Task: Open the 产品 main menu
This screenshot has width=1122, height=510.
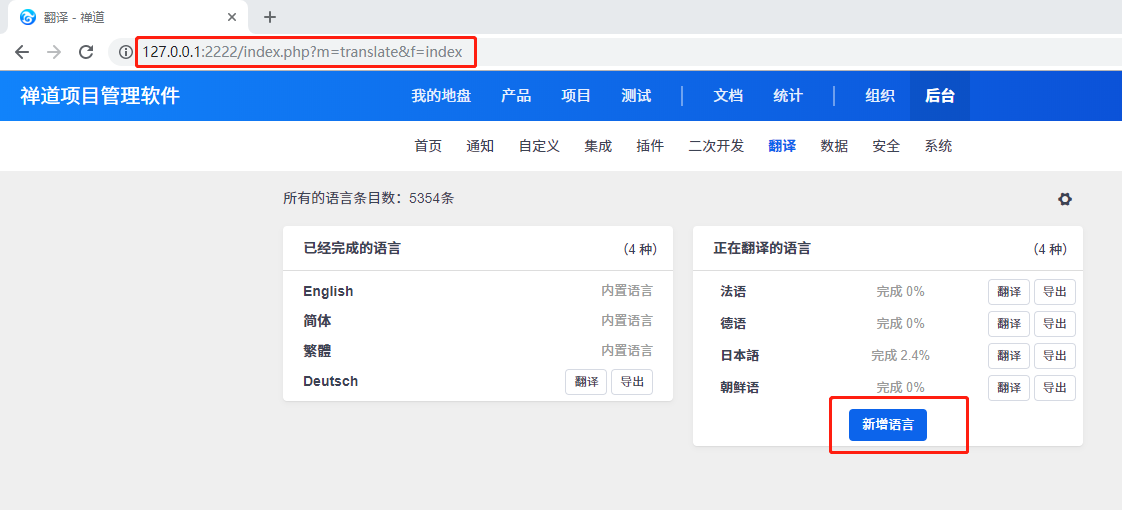Action: tap(516, 96)
